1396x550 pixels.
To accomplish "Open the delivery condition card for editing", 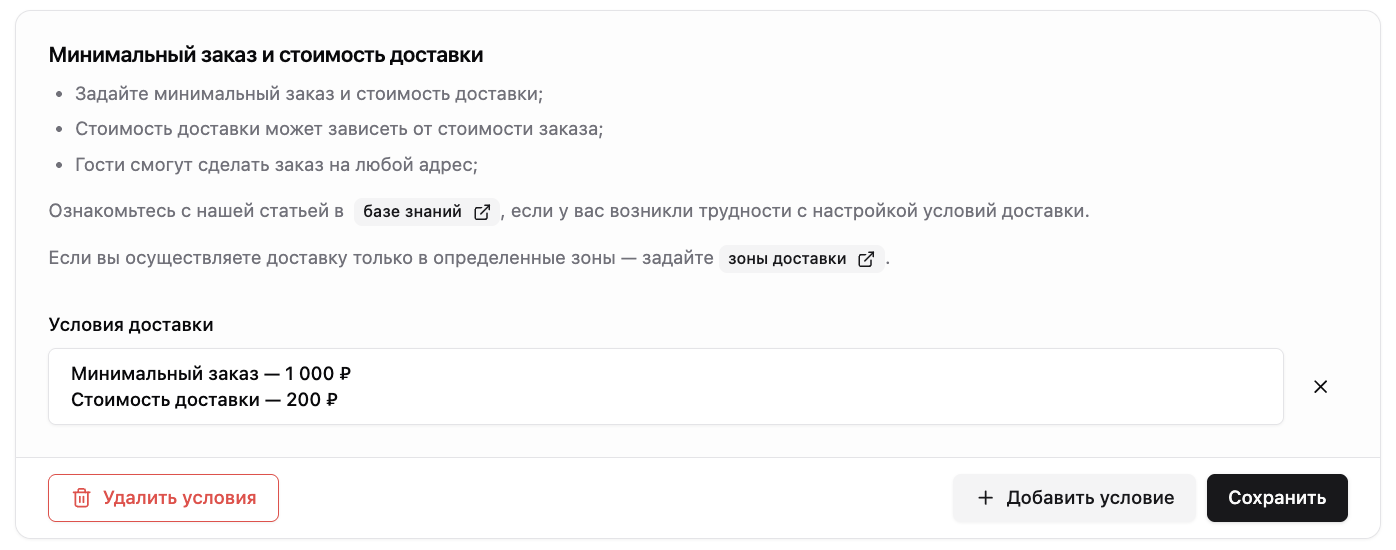I will (x=666, y=387).
